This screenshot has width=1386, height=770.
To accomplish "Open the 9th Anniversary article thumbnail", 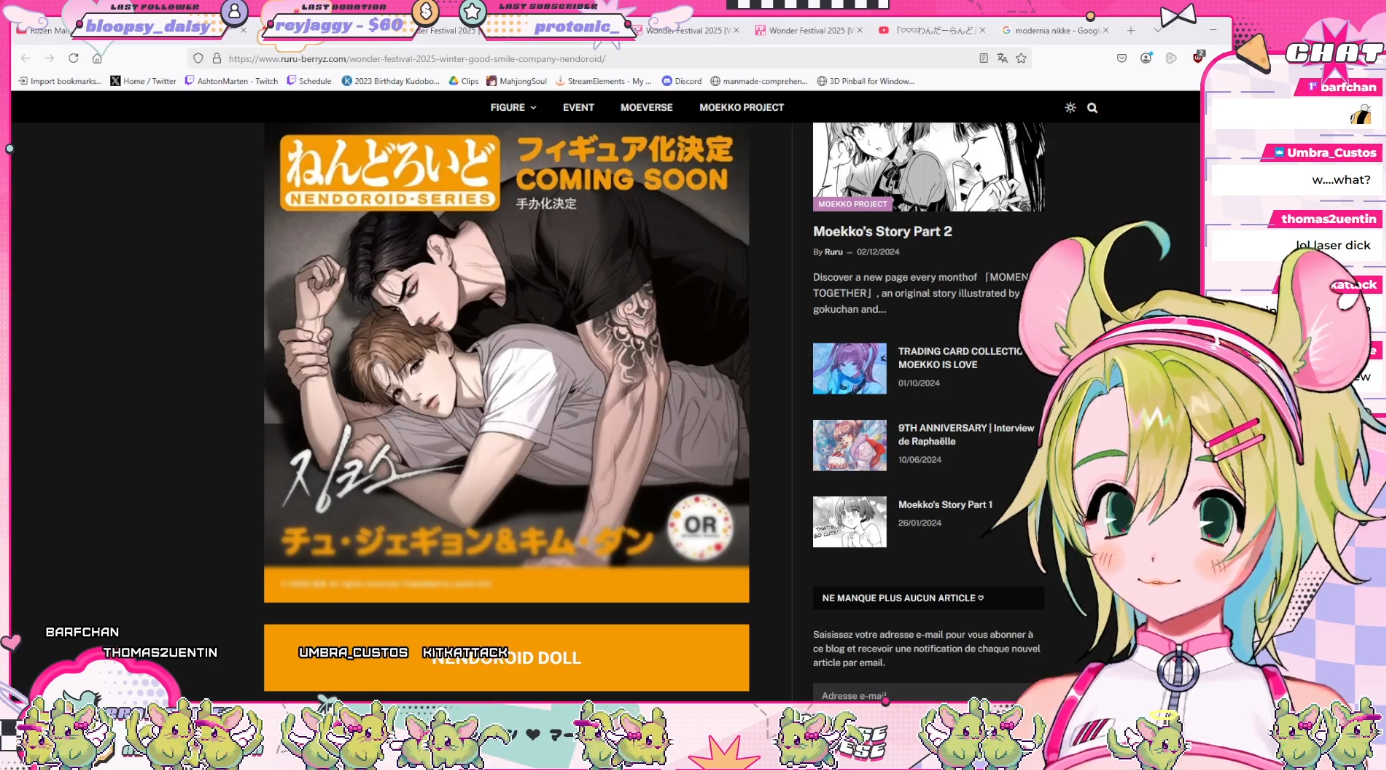I will point(850,445).
